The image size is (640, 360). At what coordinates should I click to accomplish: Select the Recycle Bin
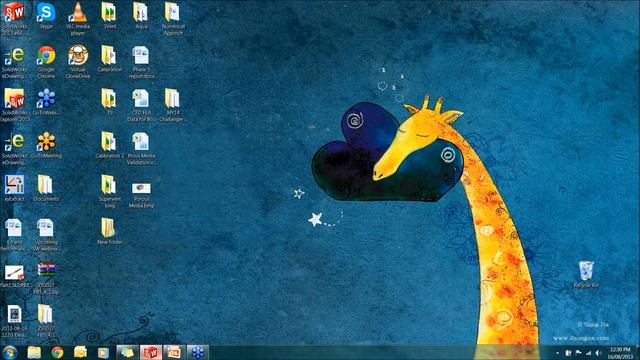tap(586, 274)
